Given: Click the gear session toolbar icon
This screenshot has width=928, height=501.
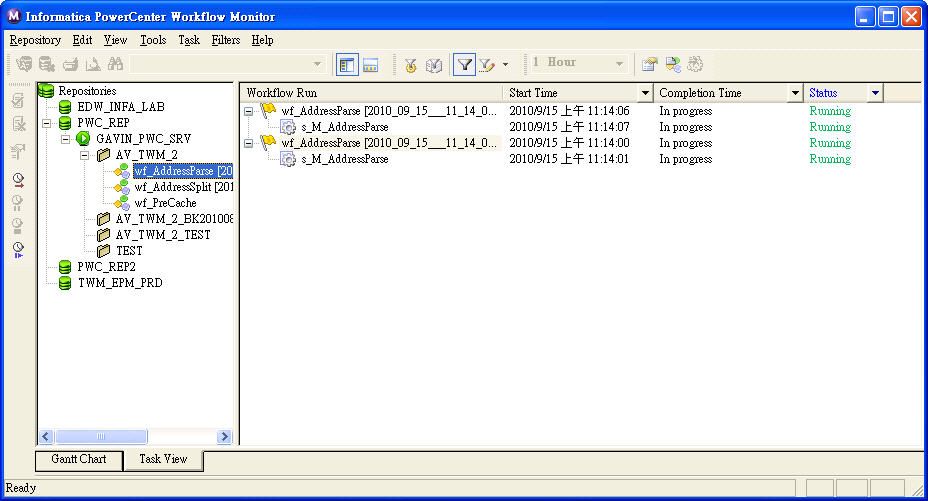Looking at the screenshot, I should coord(695,64).
